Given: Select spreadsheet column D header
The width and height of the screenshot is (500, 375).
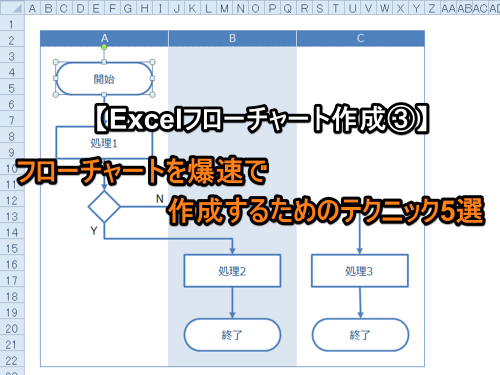Looking at the screenshot, I should [80, 8].
